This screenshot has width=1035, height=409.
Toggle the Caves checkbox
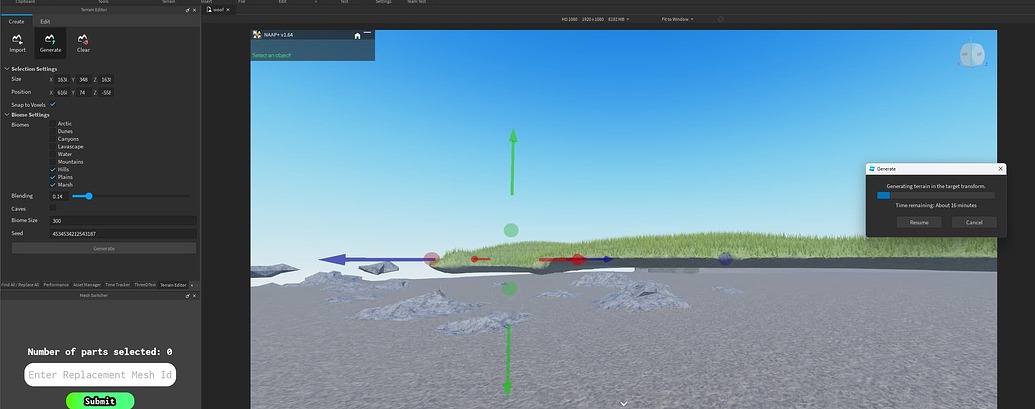(x=53, y=208)
